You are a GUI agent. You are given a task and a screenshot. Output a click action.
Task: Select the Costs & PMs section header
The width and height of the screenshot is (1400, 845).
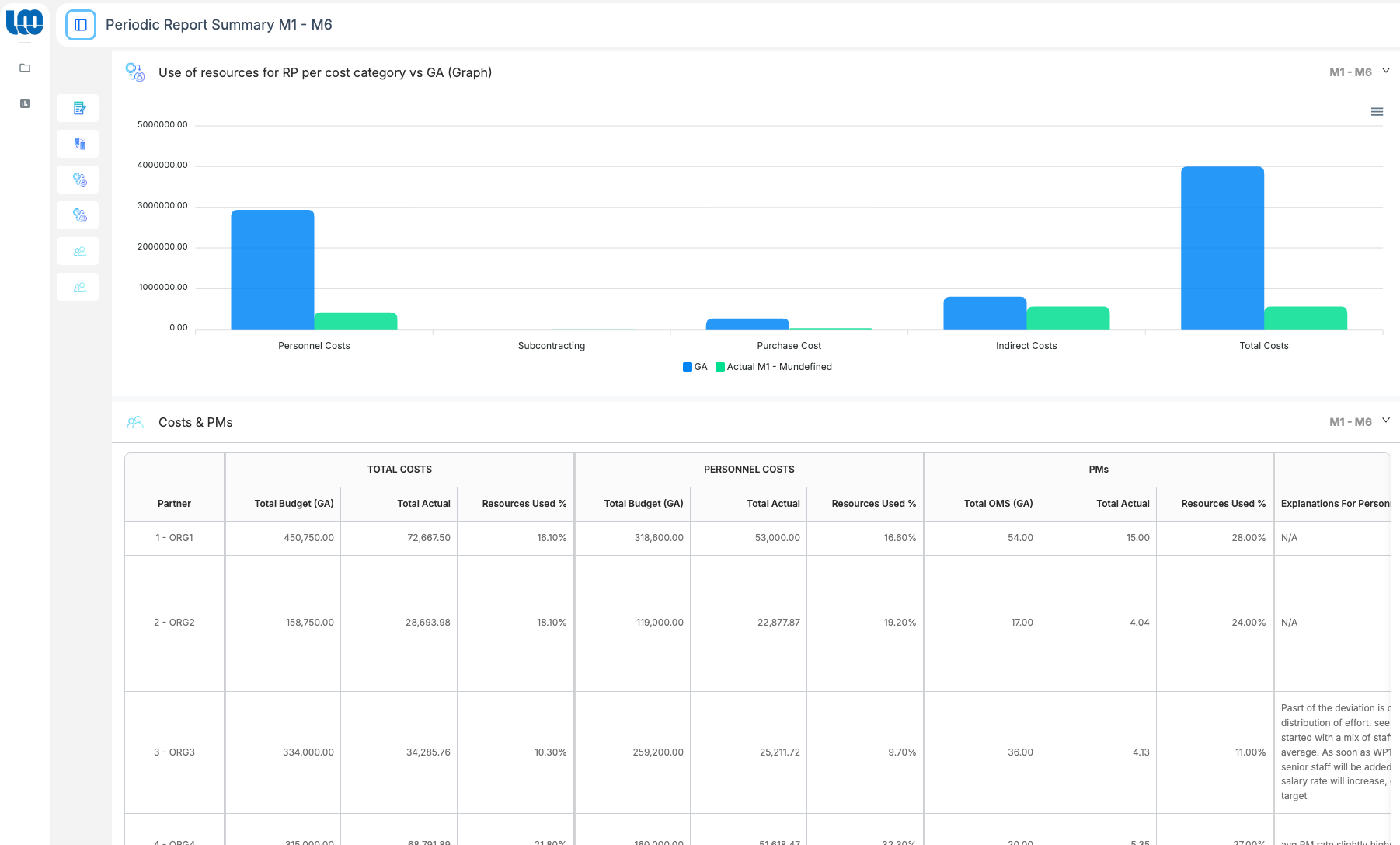click(195, 422)
